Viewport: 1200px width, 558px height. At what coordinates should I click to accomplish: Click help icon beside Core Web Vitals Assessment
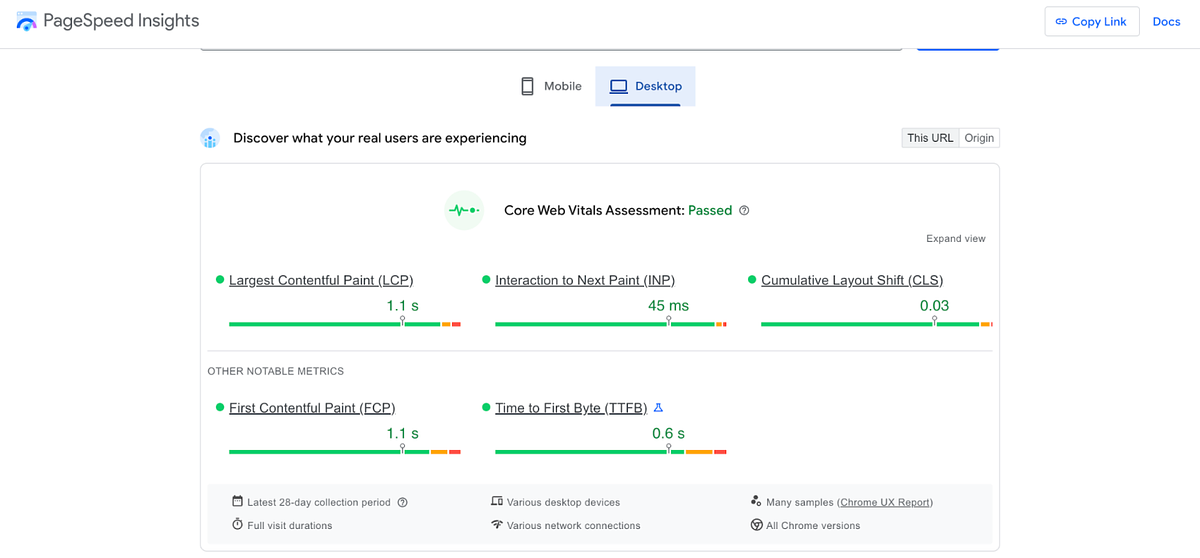pos(744,211)
